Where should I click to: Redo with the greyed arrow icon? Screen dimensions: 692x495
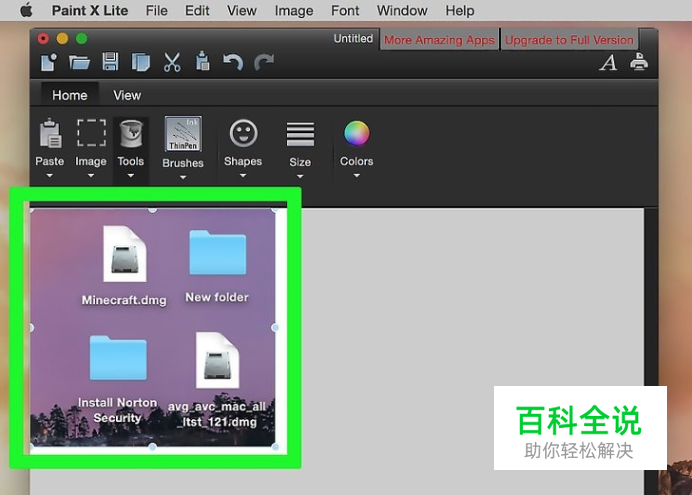pos(264,62)
